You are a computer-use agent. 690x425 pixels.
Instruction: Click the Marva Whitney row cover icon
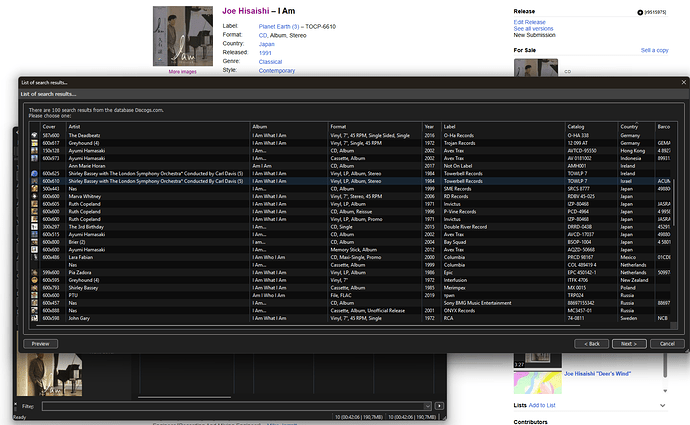point(34,196)
